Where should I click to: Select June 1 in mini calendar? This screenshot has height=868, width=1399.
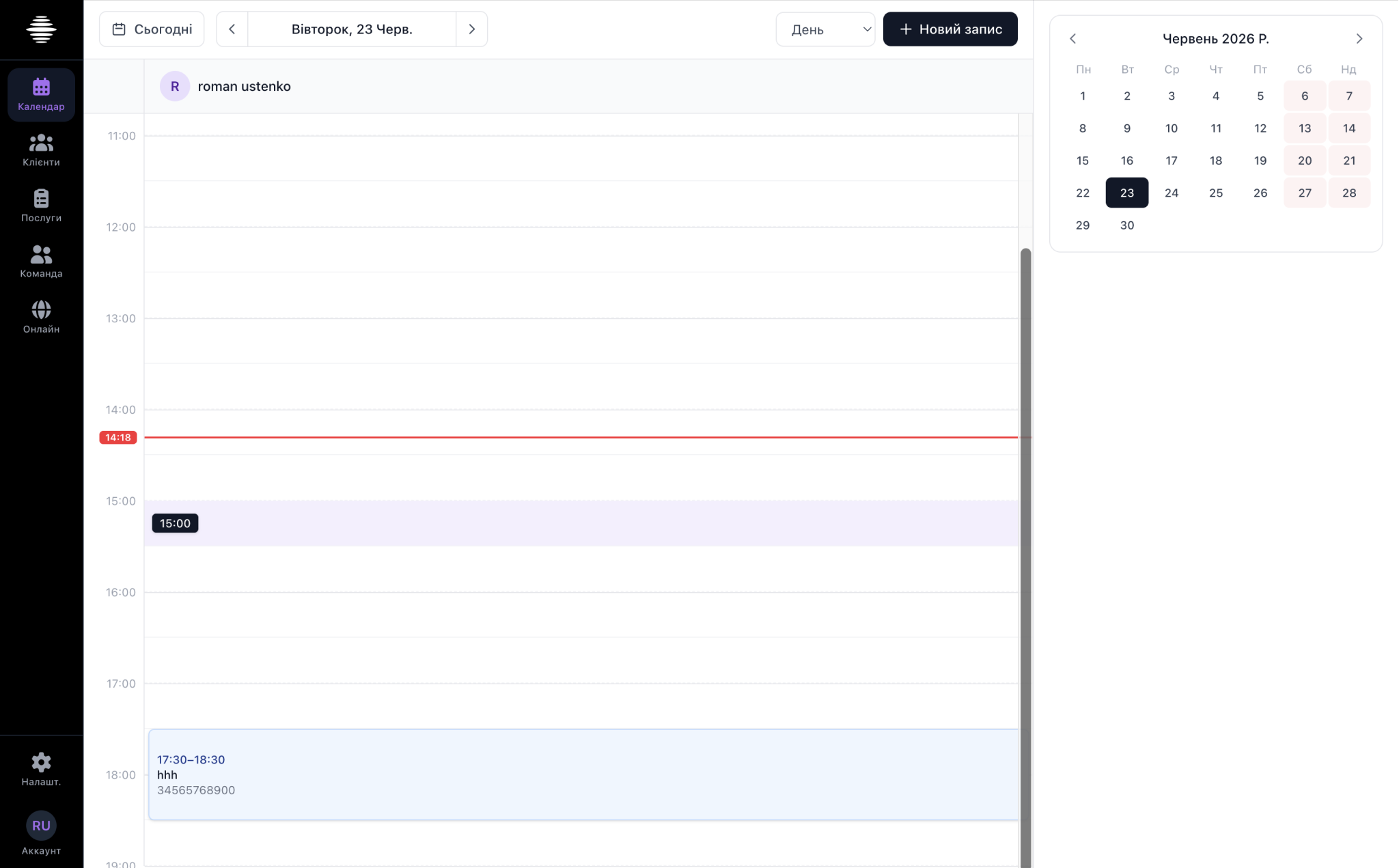tap(1083, 96)
